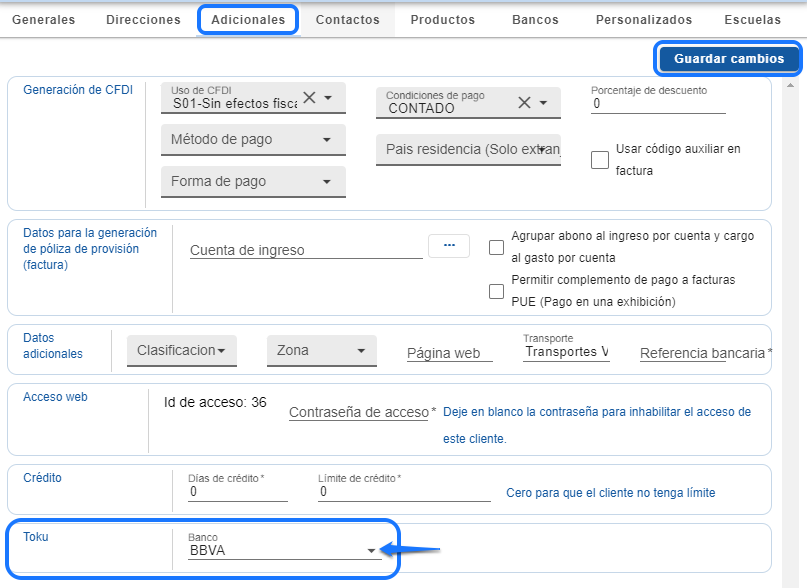Viewport: 807px width, 588px height.
Task: Switch to the Contactos tab
Action: [347, 20]
